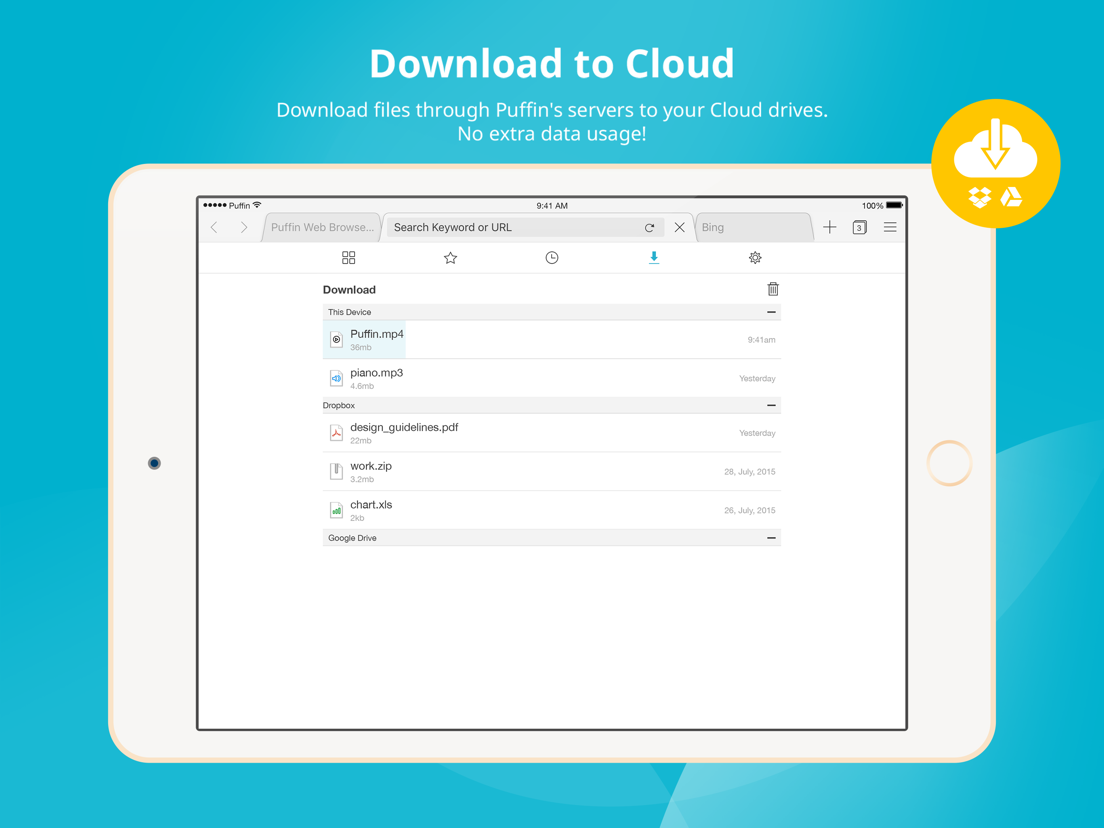Collapse the This Device section
Screen dimensions: 1104x828
tap(771, 312)
